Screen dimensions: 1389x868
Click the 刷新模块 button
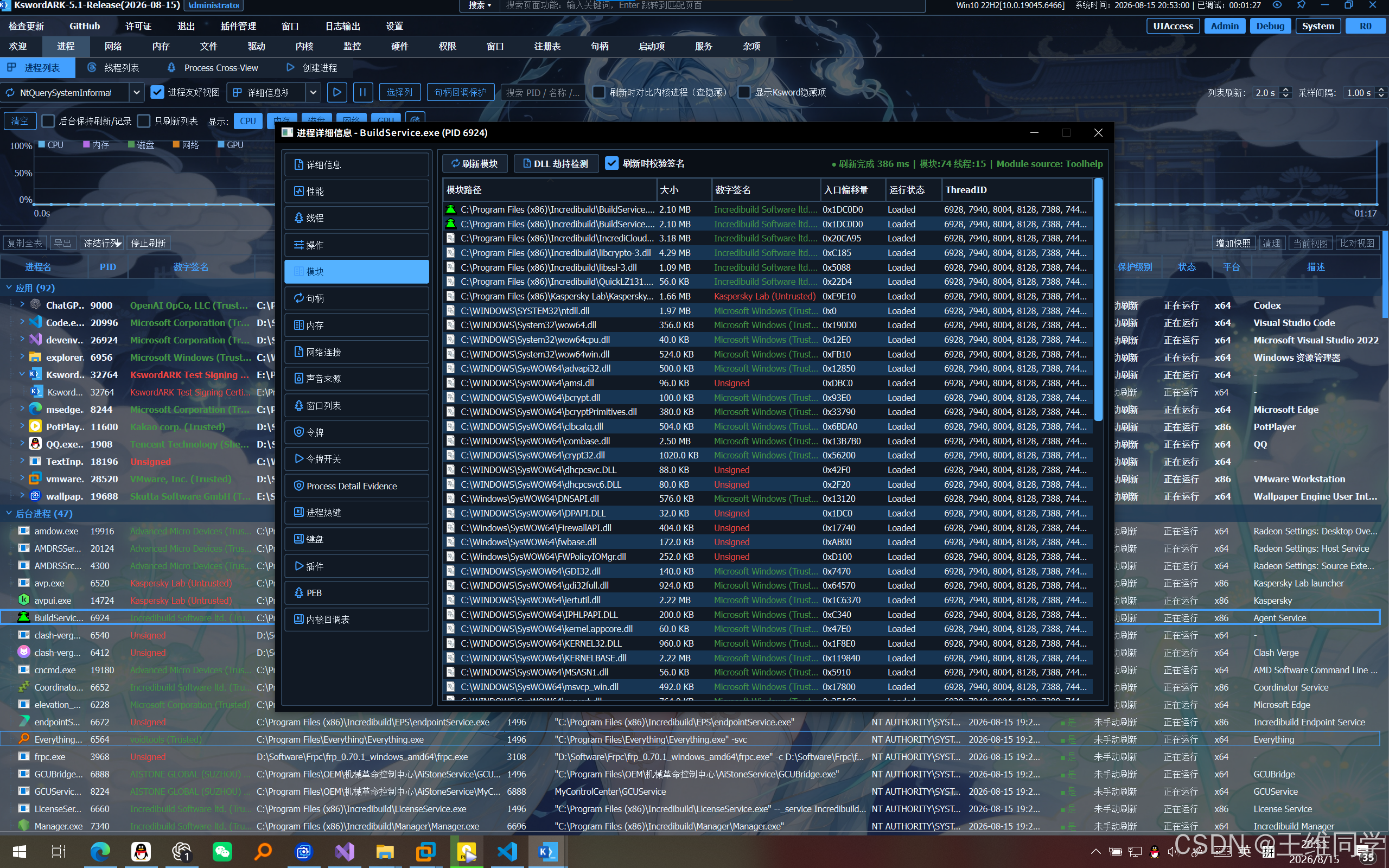[x=475, y=164]
